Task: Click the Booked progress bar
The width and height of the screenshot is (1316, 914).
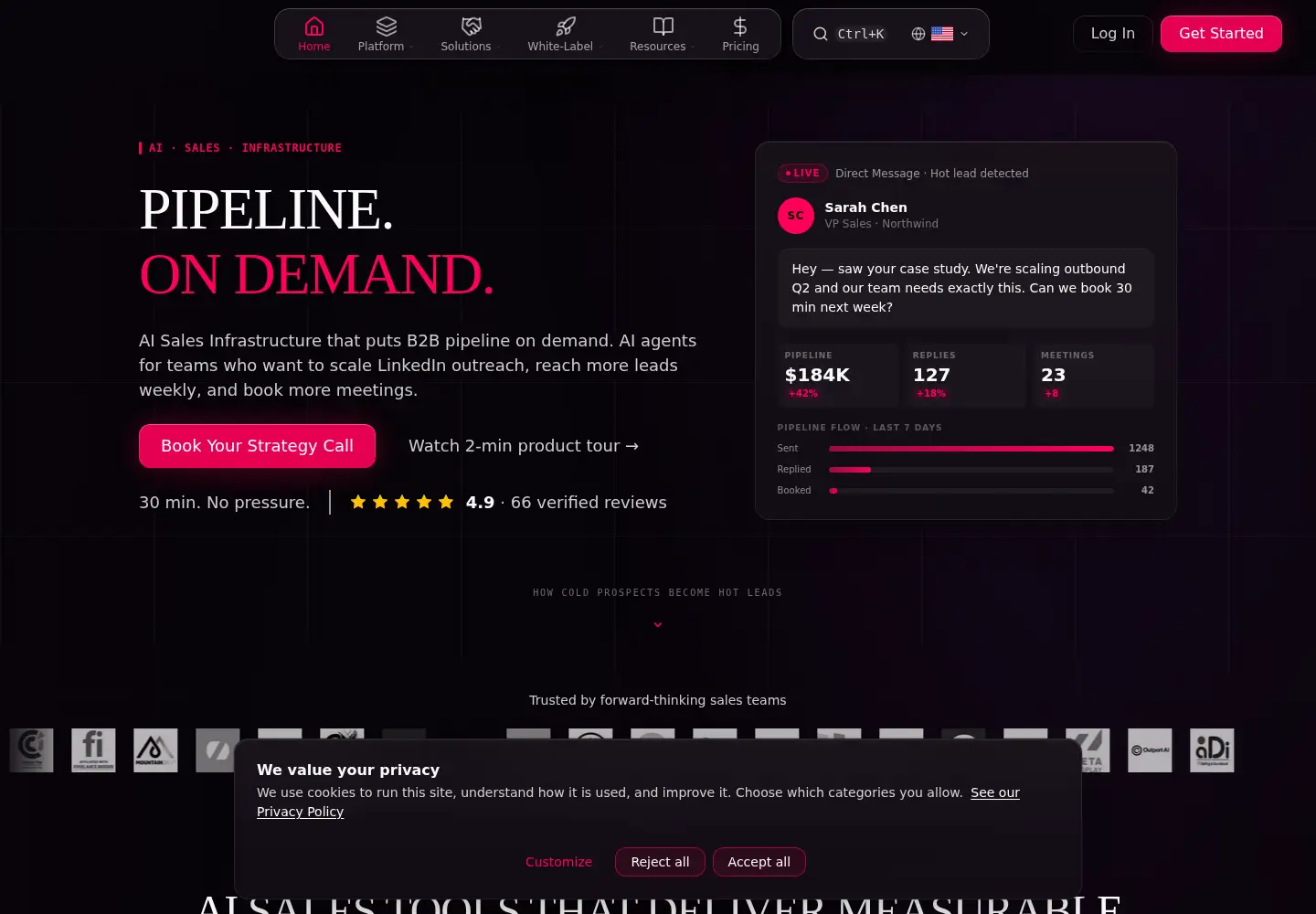Action: 971,491
